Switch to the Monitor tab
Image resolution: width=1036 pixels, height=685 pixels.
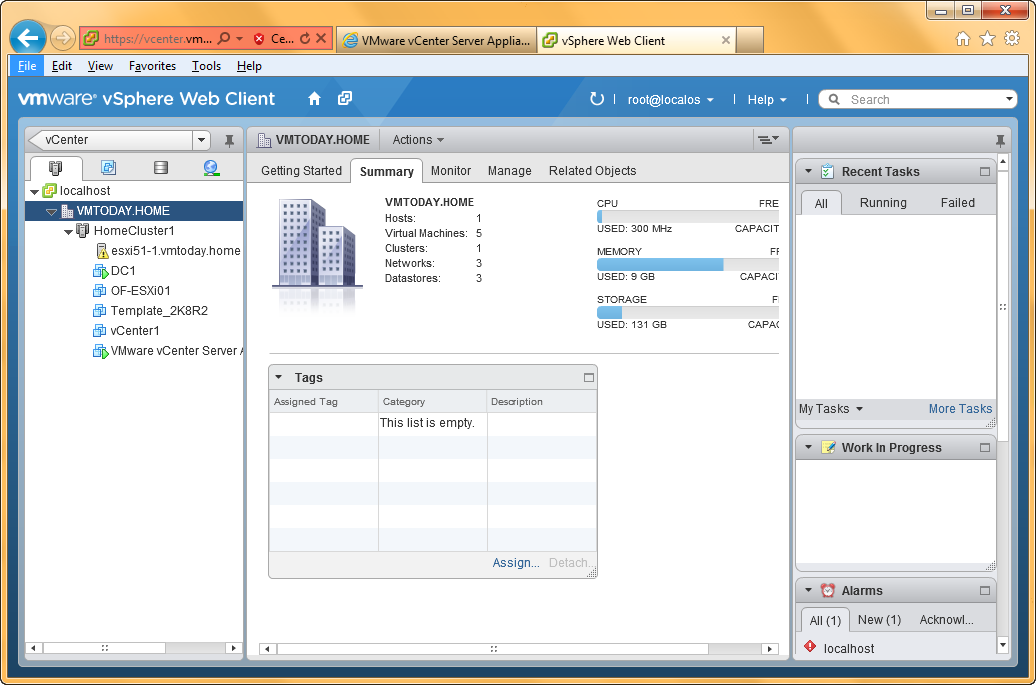[x=451, y=170]
